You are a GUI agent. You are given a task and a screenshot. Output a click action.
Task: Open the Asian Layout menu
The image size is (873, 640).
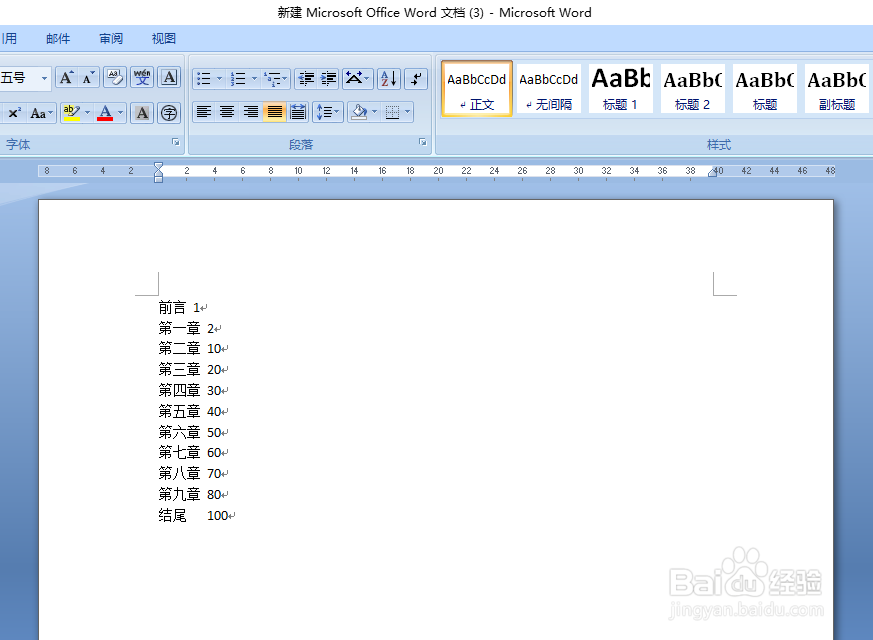pyautogui.click(x=357, y=78)
